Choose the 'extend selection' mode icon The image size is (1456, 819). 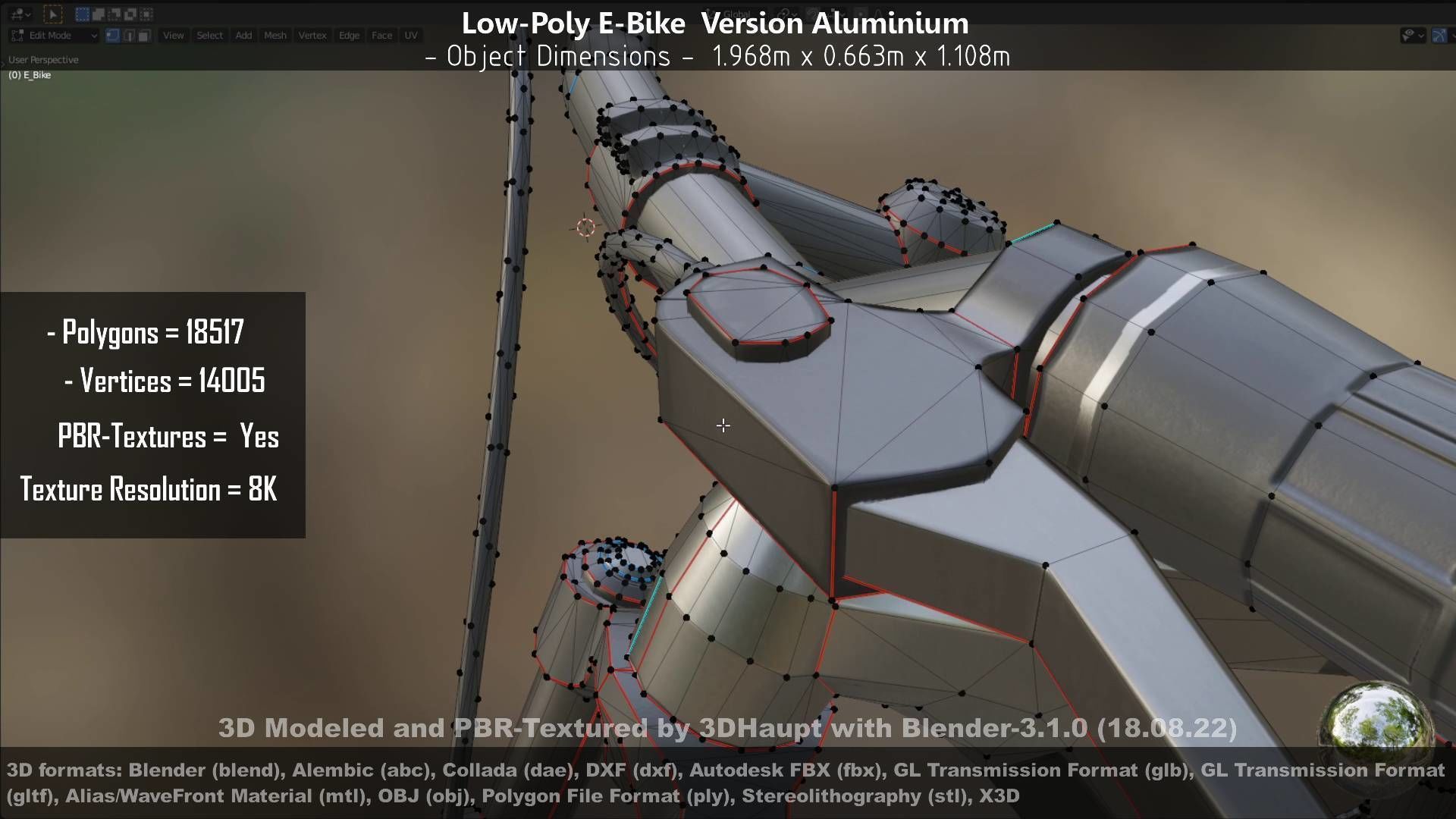98,14
